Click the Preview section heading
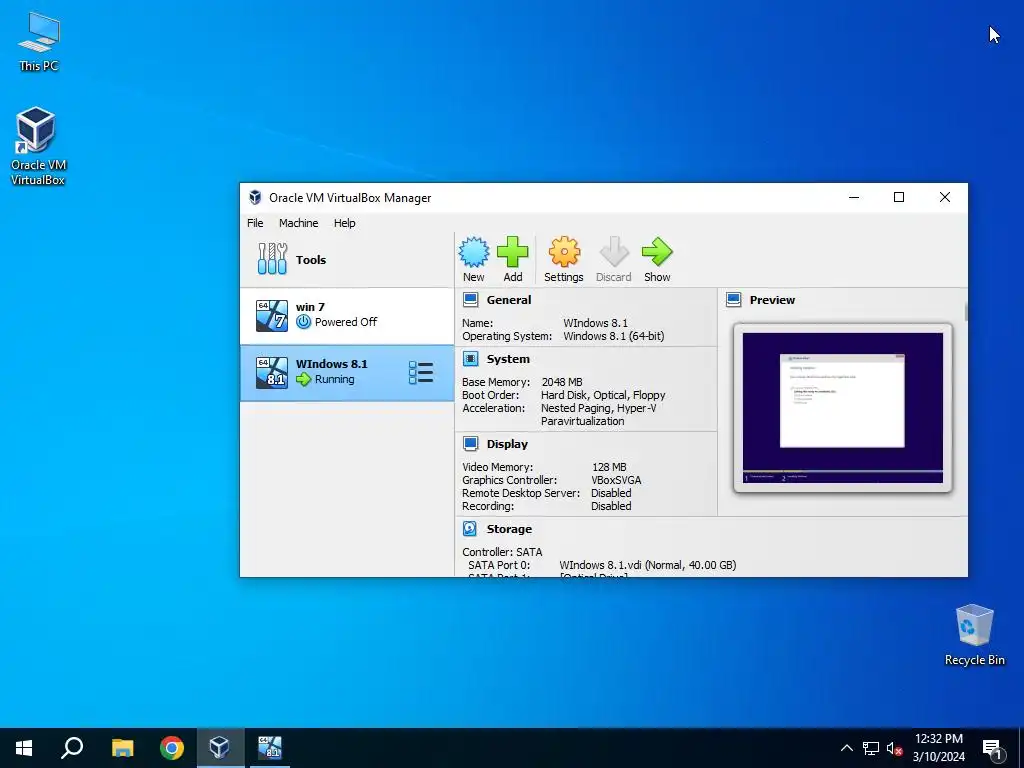 click(x=773, y=300)
